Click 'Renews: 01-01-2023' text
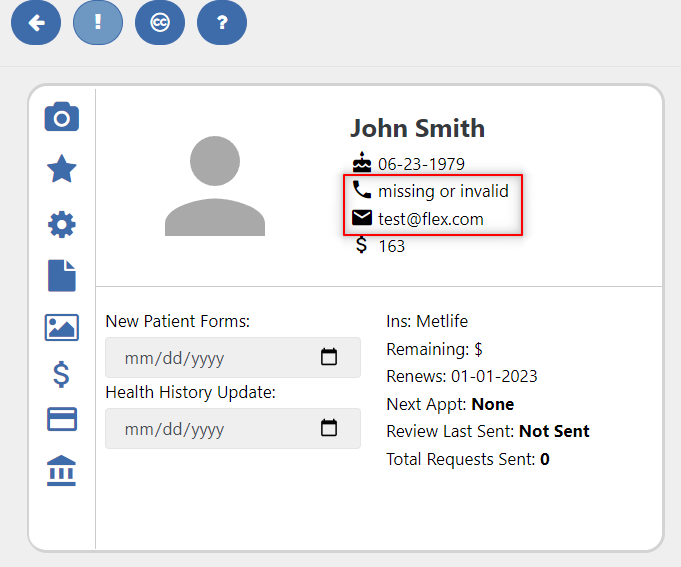The image size is (681, 567). 462,376
